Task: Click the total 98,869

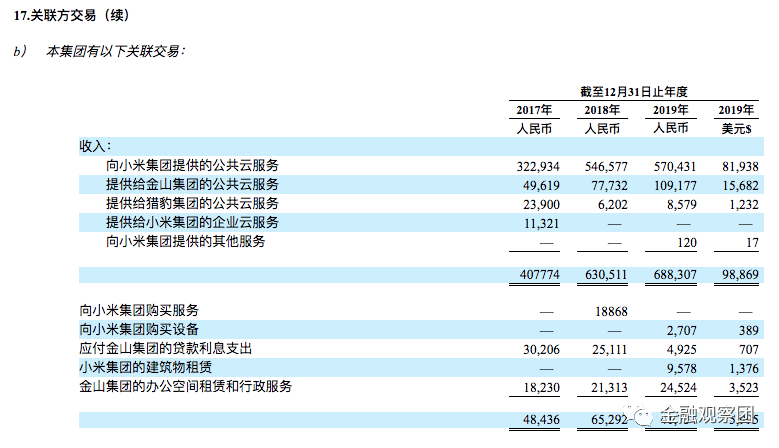Action: [740, 275]
